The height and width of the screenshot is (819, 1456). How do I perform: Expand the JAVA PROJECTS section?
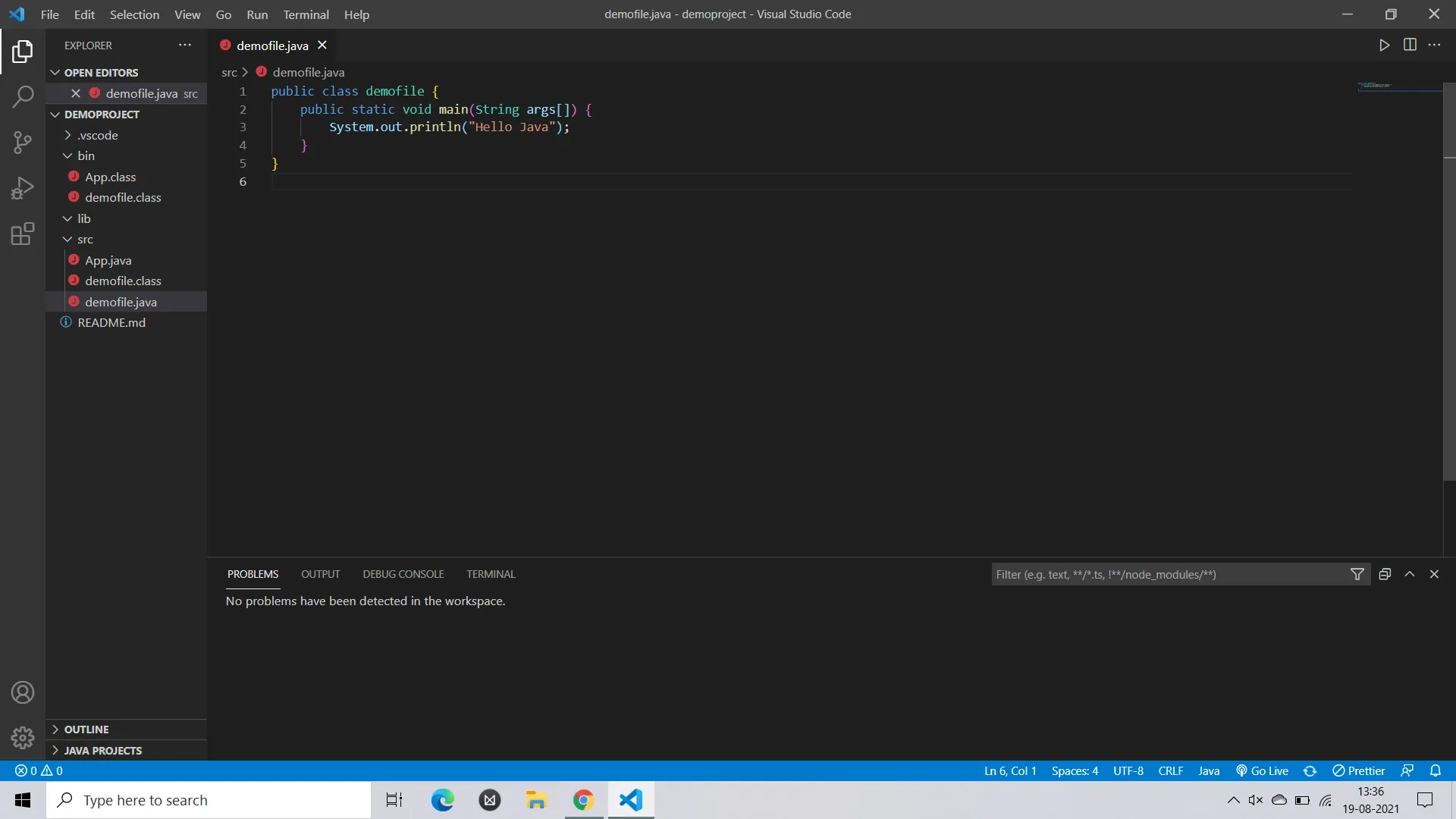click(x=102, y=750)
